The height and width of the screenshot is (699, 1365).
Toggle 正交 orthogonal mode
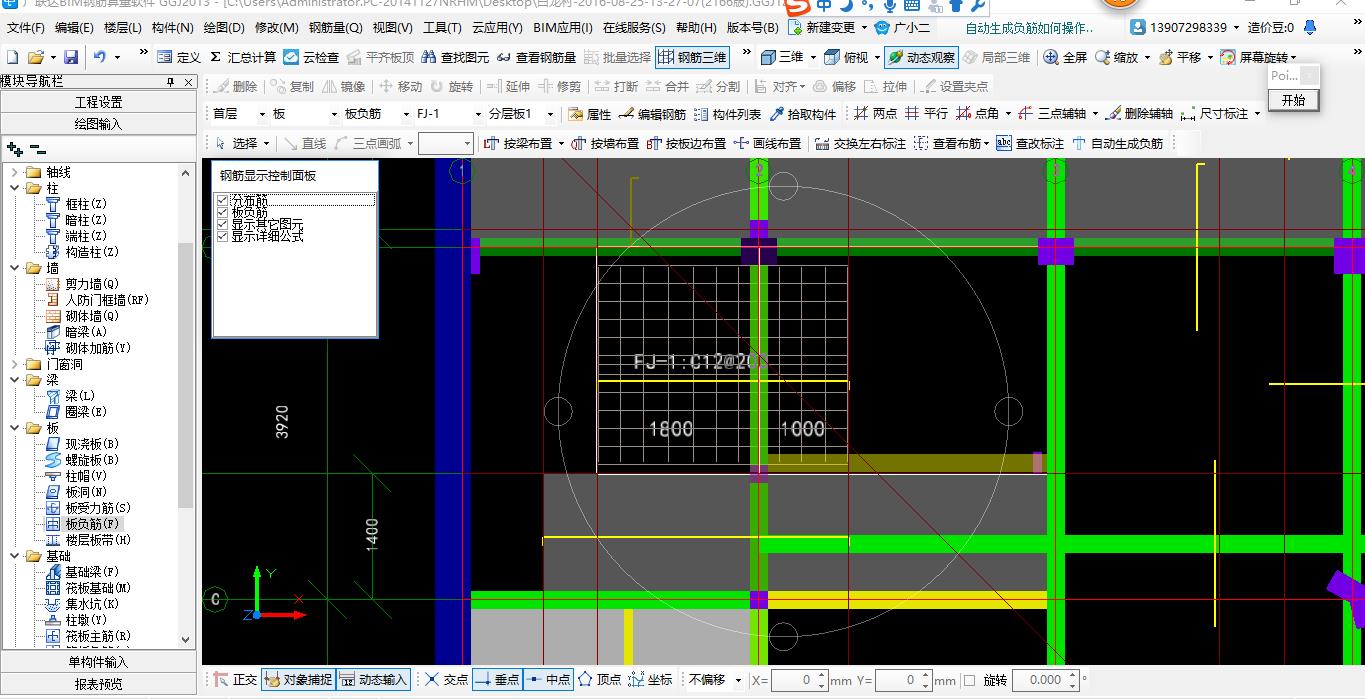pyautogui.click(x=235, y=680)
